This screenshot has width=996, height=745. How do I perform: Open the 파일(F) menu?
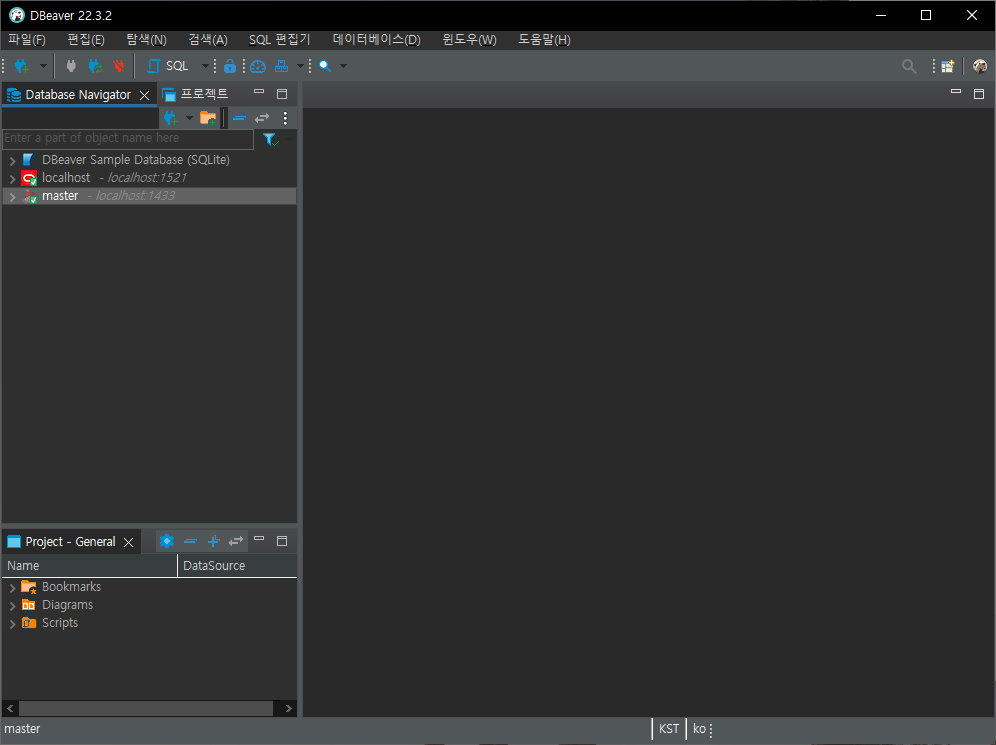(27, 39)
